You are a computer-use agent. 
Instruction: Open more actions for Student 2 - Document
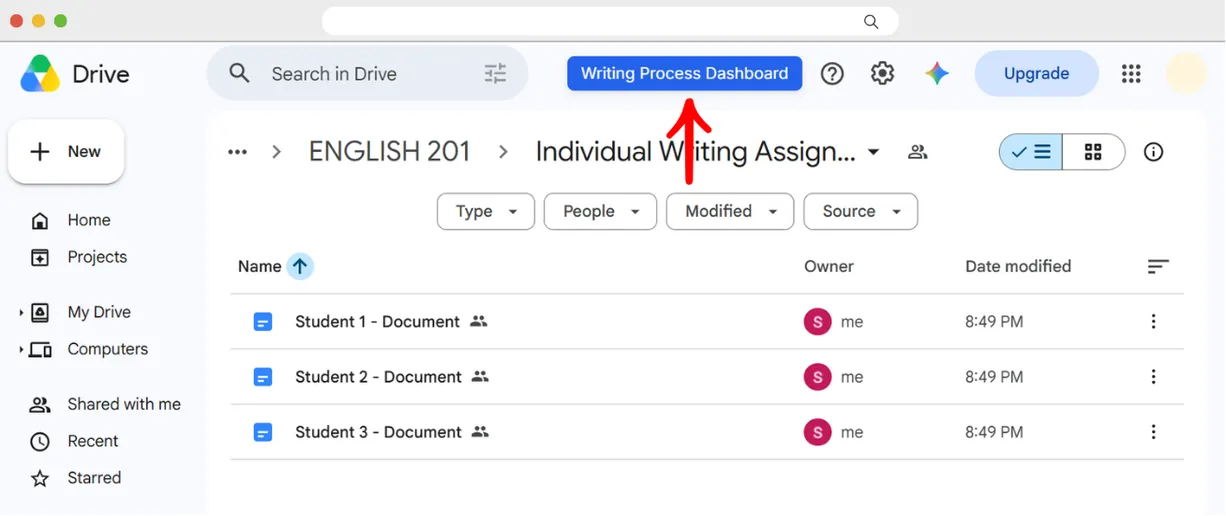1153,377
